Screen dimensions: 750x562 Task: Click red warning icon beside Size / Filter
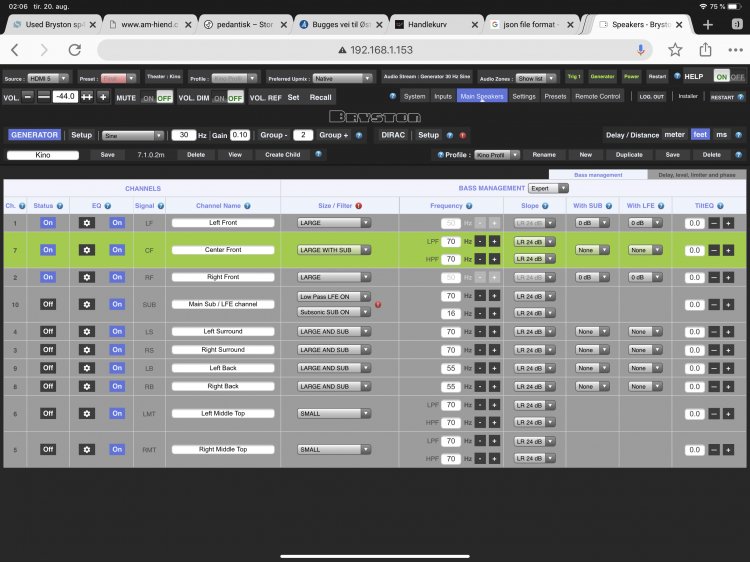(359, 206)
